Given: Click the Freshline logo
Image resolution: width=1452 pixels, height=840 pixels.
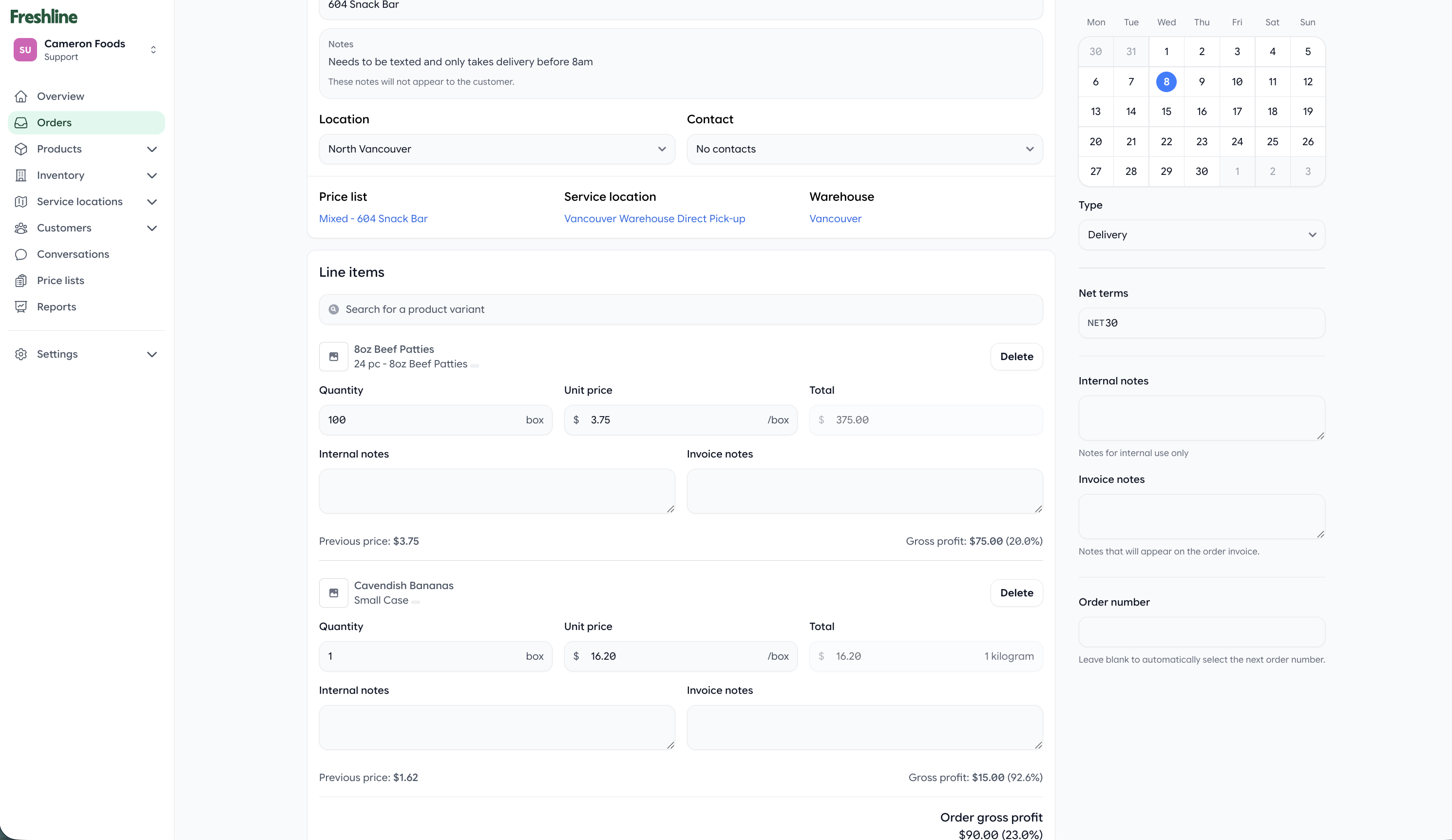Looking at the screenshot, I should coord(44,17).
